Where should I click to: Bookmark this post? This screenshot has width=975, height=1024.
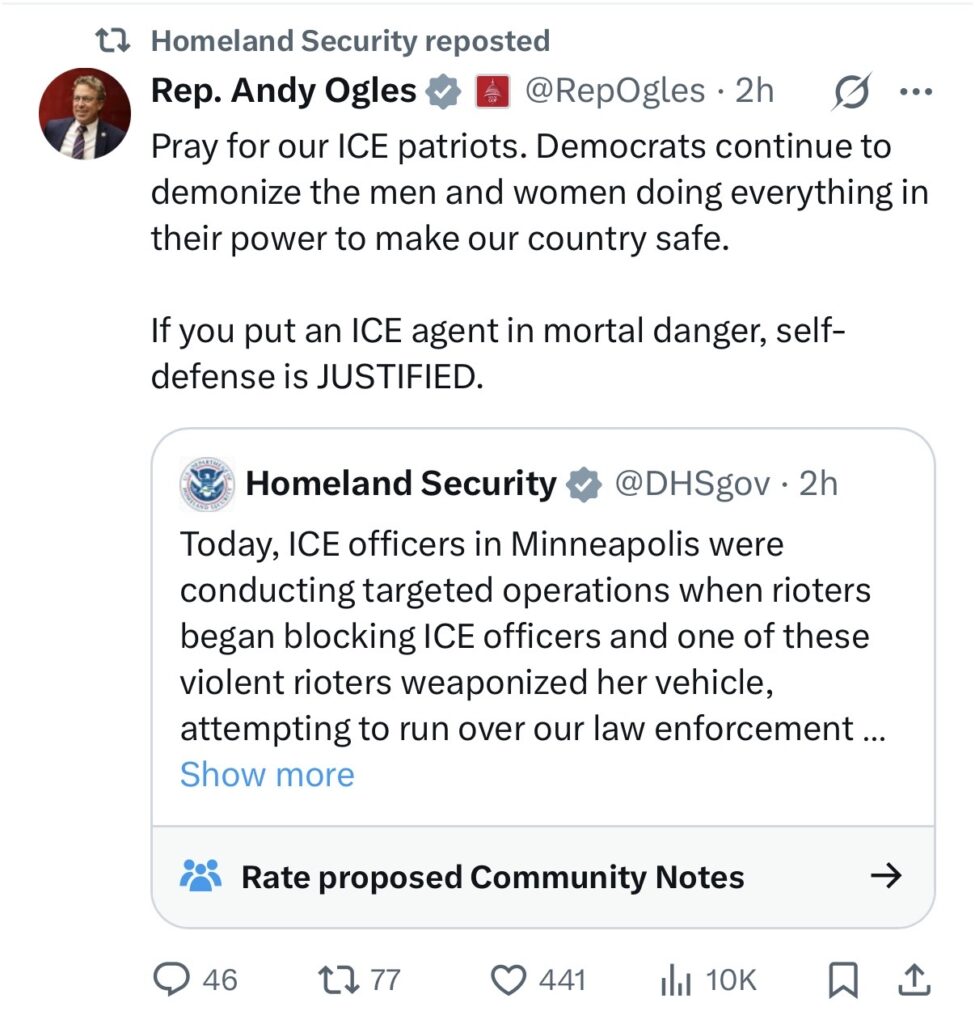click(x=844, y=980)
